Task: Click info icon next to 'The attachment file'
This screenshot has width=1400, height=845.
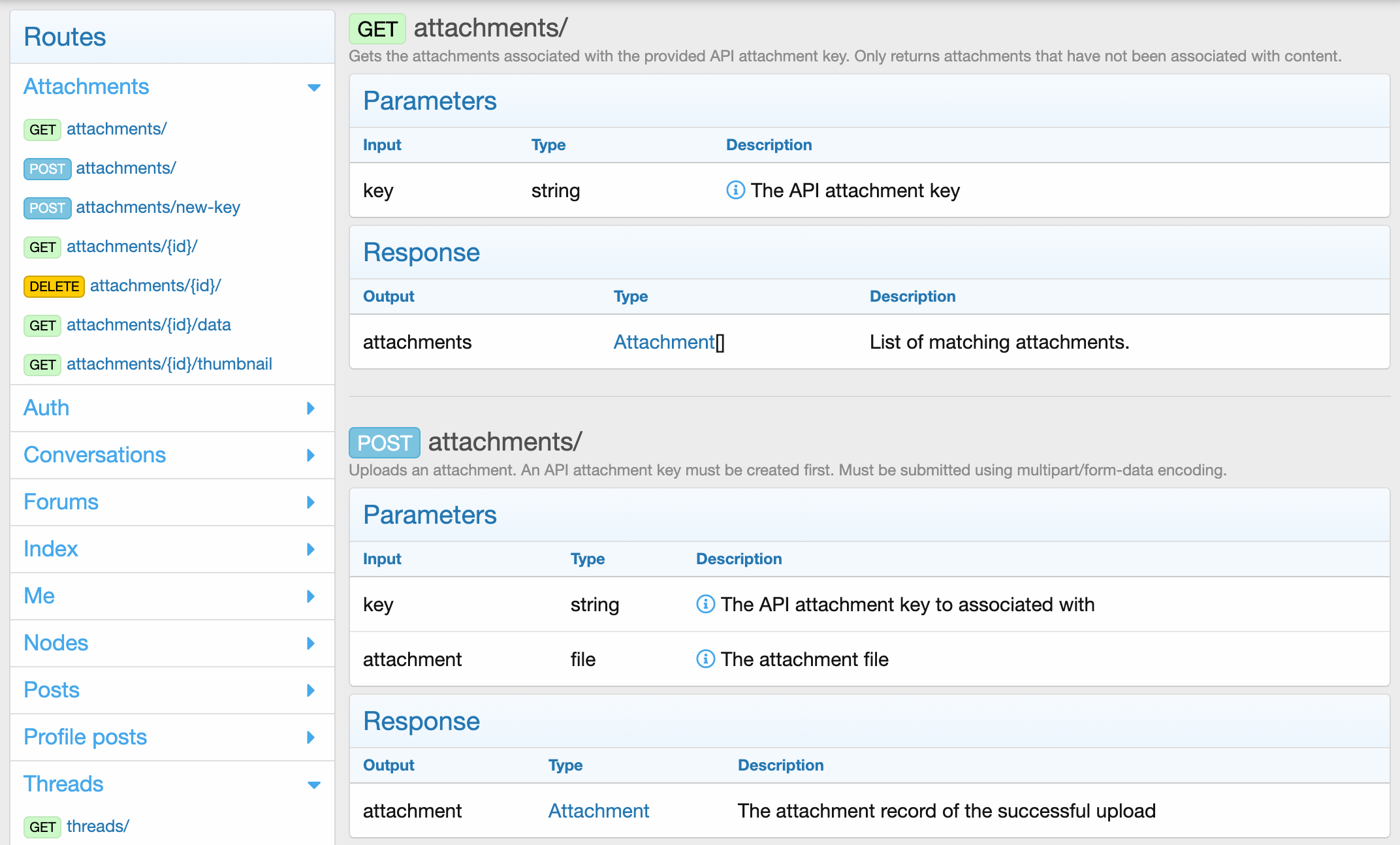Action: (705, 659)
